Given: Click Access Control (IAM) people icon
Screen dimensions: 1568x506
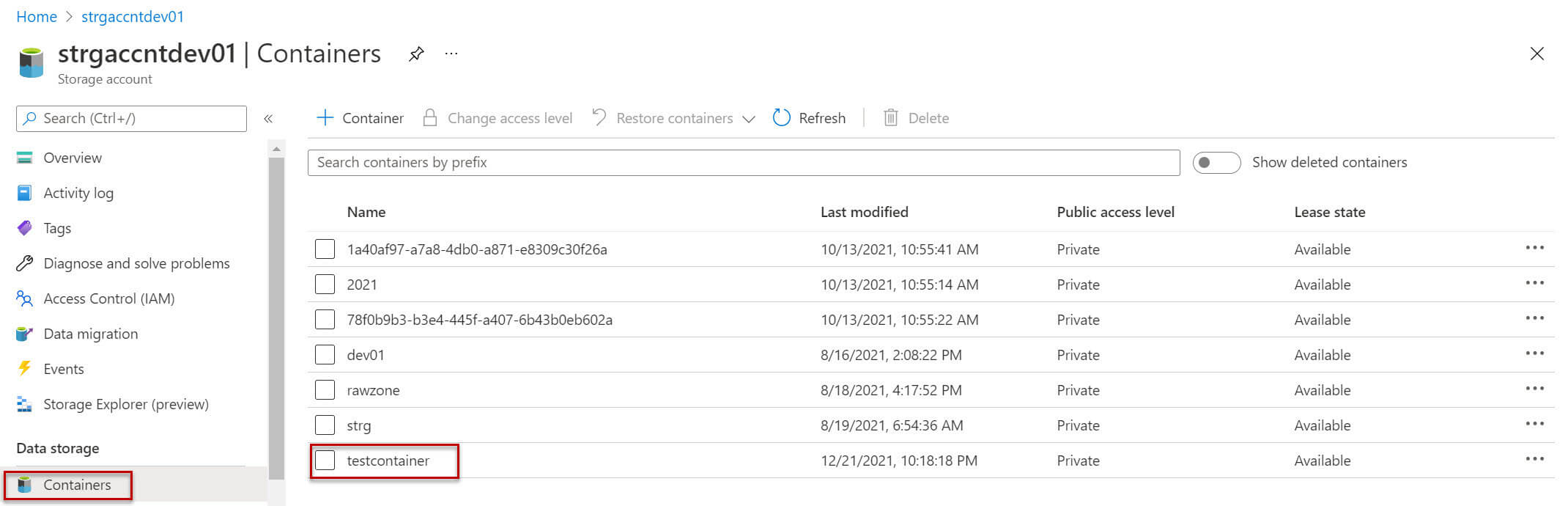Looking at the screenshot, I should click(x=25, y=298).
